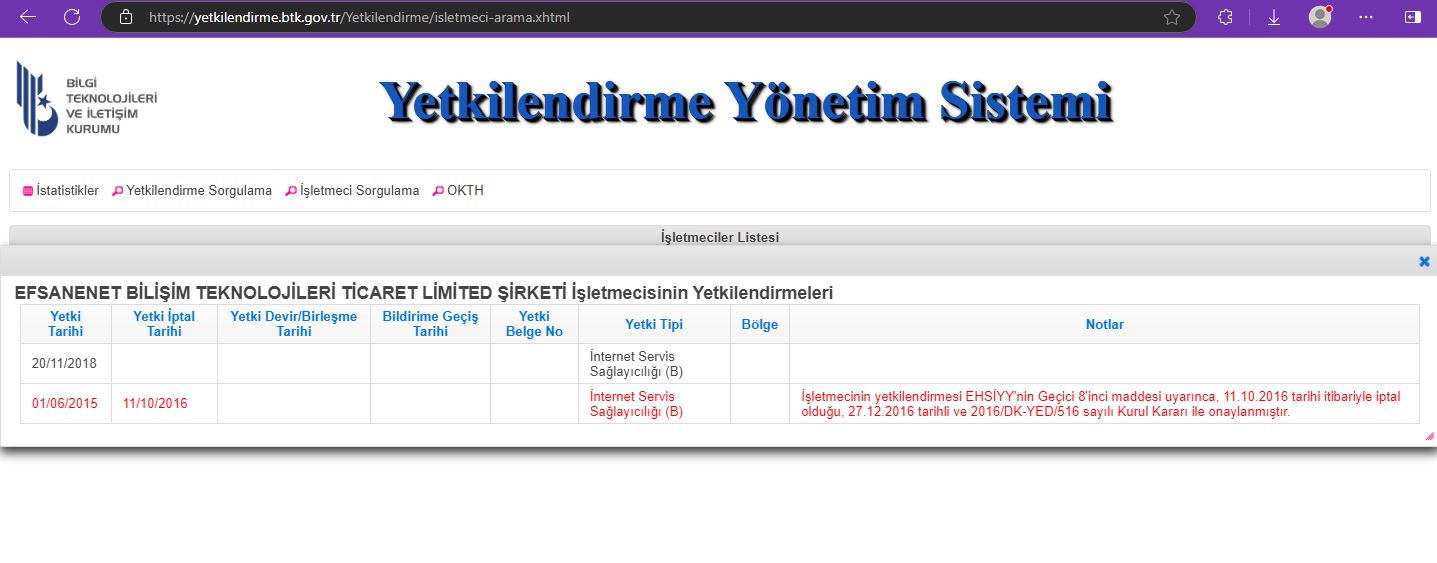Reload the page with the refresh icon
The height and width of the screenshot is (563, 1437).
72,17
